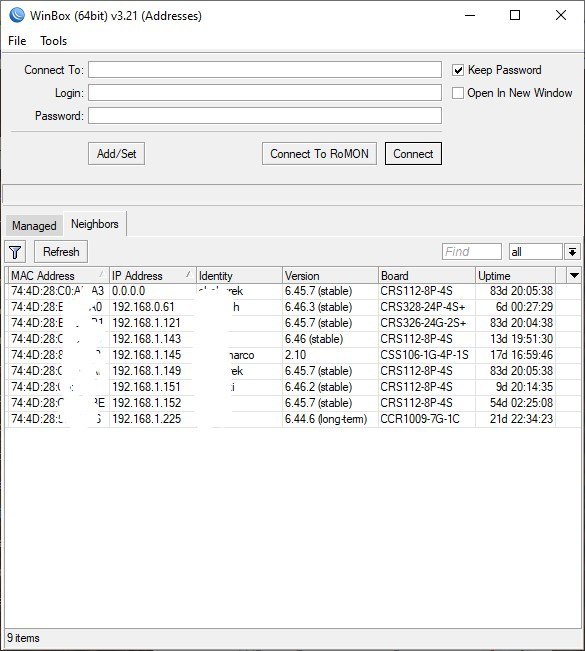
Task: Focus the Connect To input field
Action: [x=264, y=70]
